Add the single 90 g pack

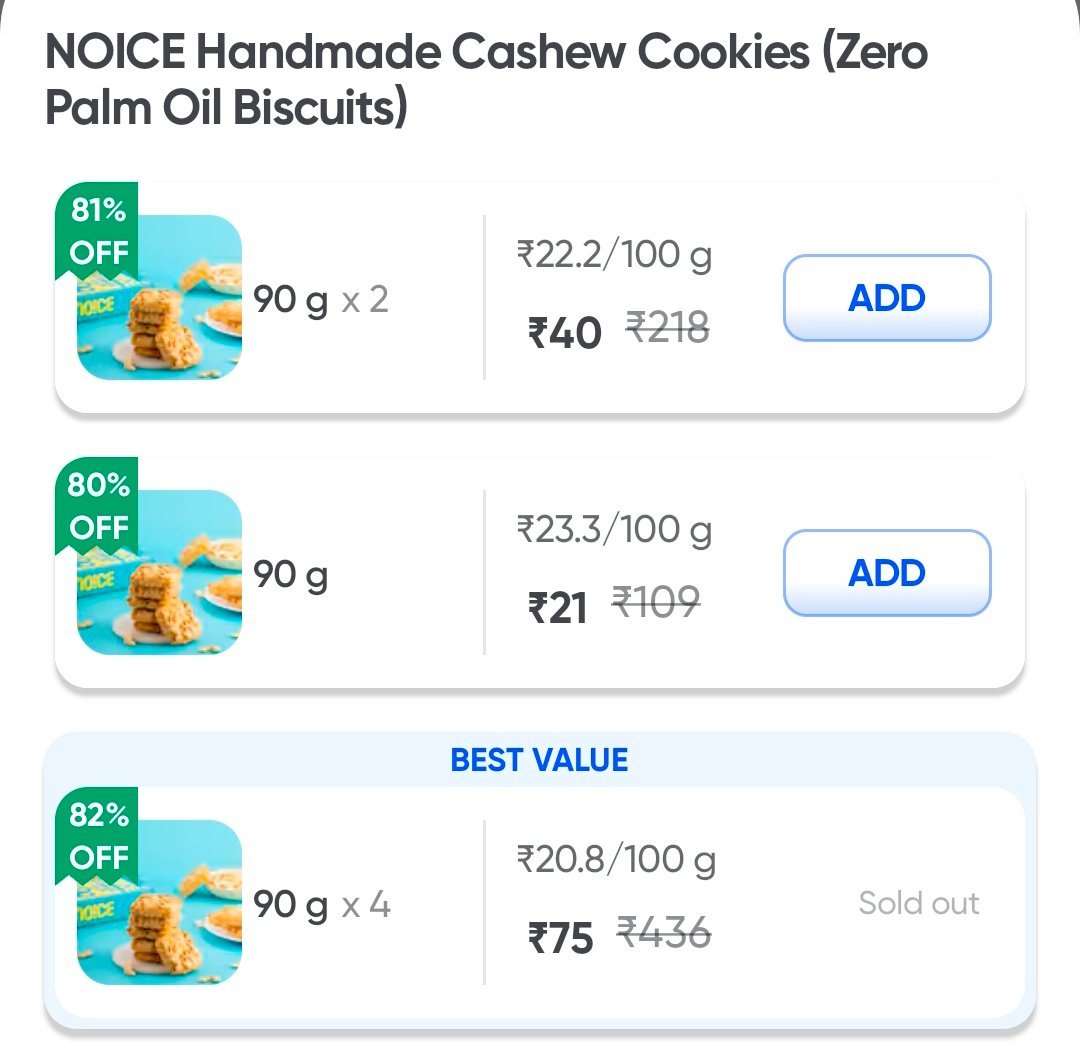886,573
